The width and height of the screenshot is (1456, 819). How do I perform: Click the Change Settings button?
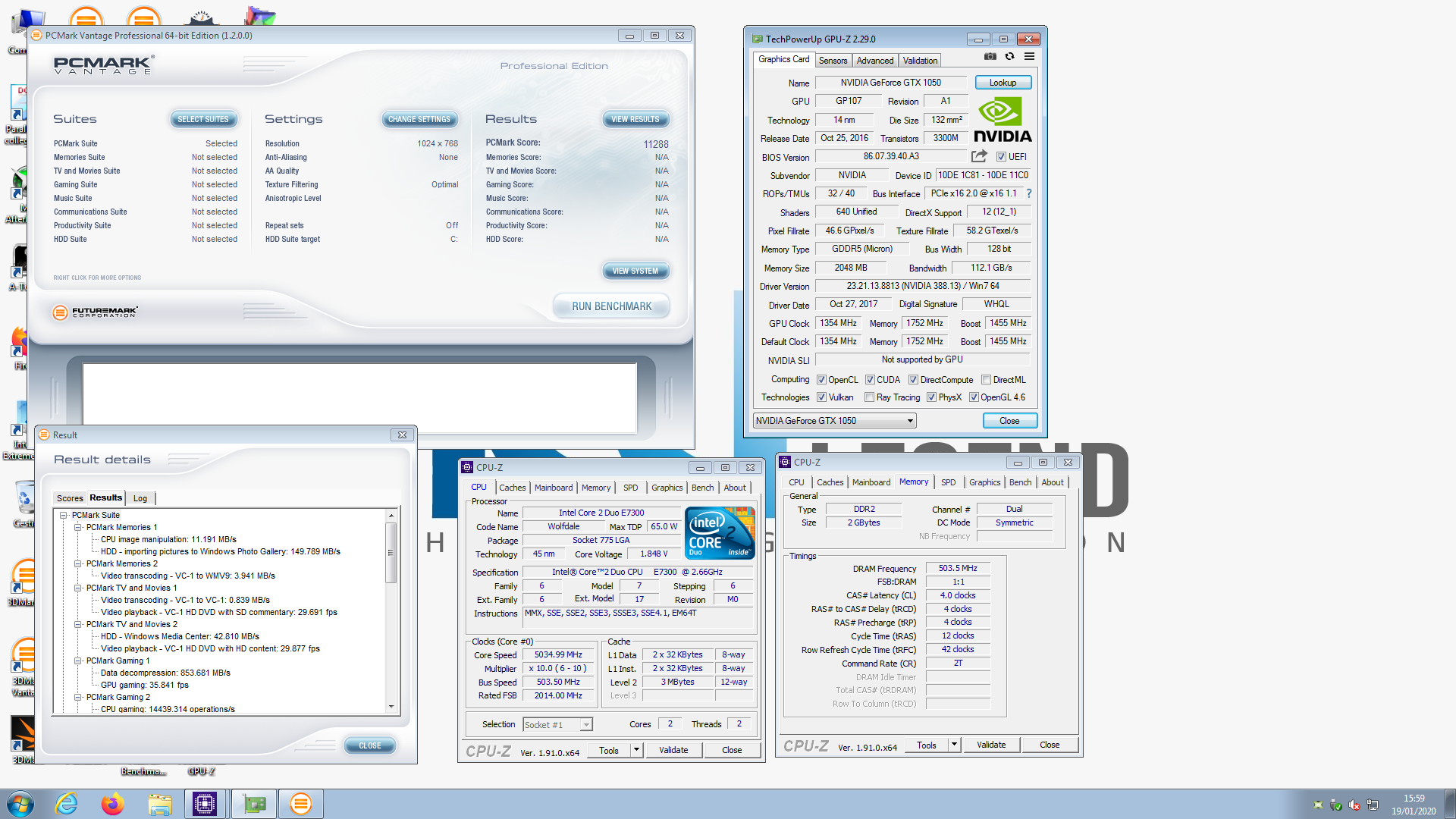(x=419, y=119)
